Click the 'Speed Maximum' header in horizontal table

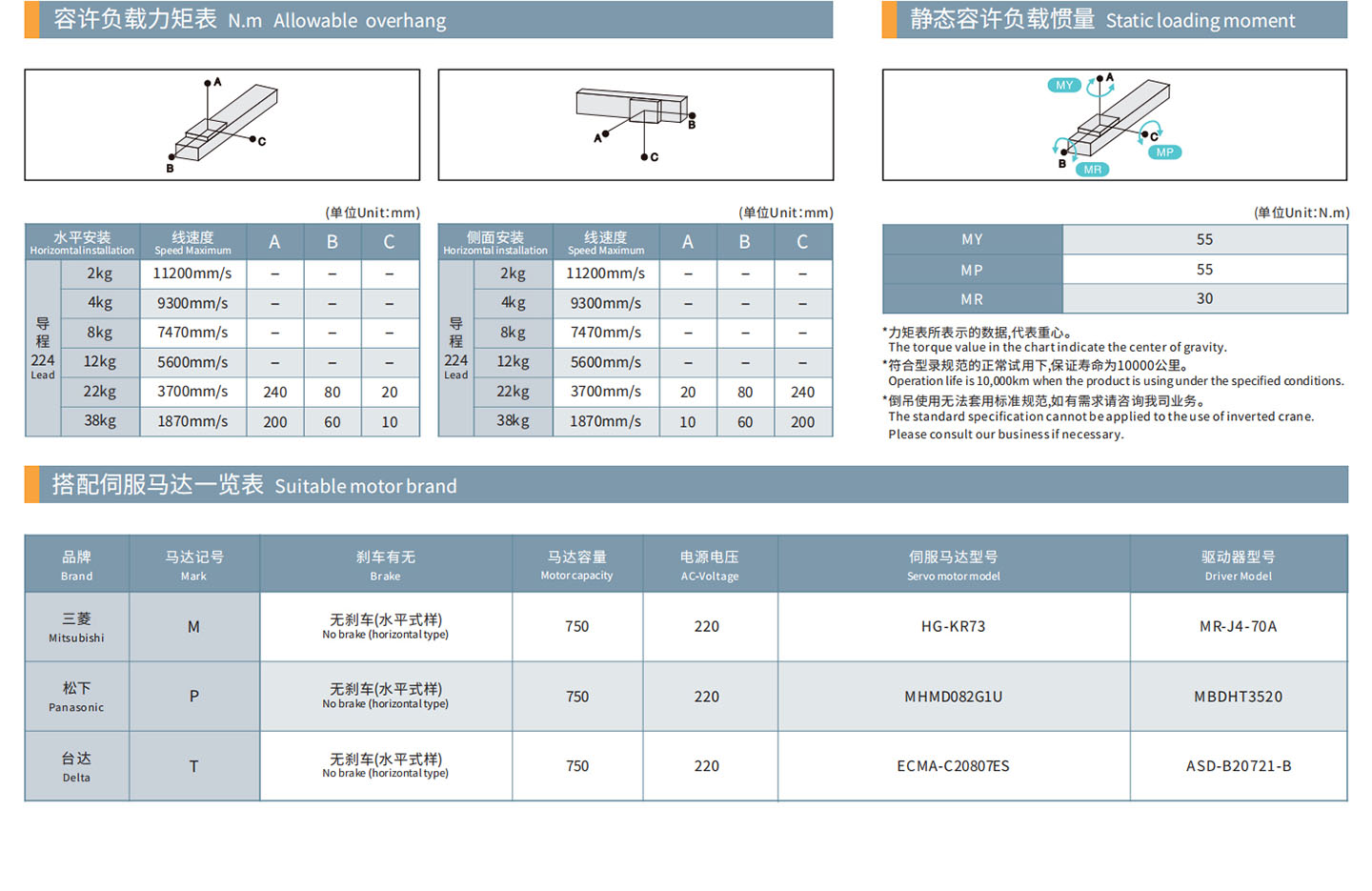(x=192, y=242)
